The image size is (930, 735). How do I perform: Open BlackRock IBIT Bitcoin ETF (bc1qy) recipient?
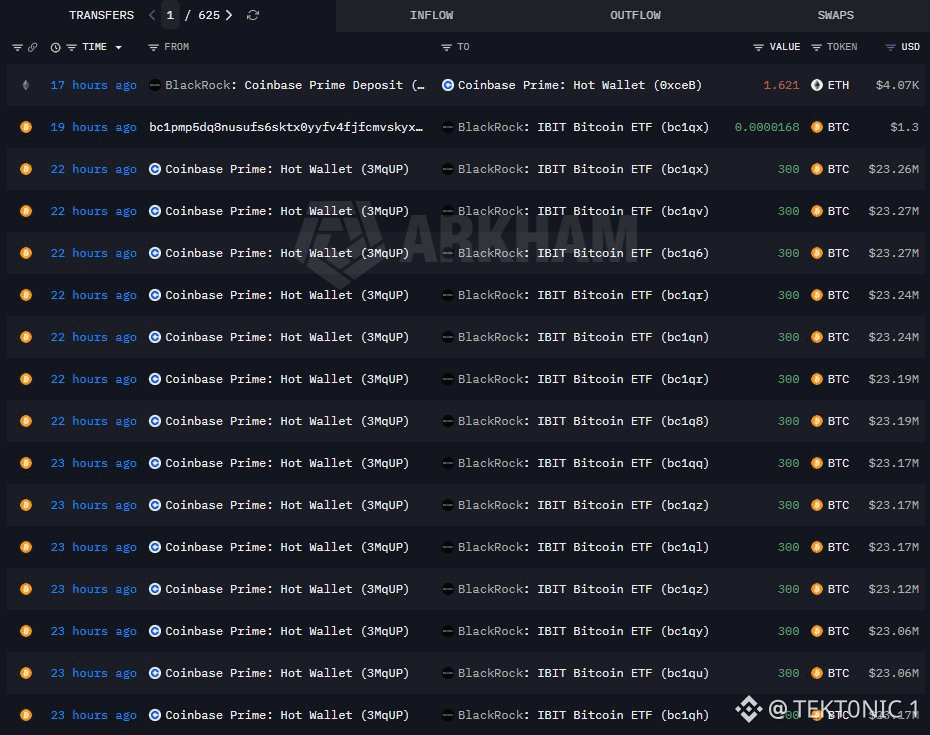[583, 631]
